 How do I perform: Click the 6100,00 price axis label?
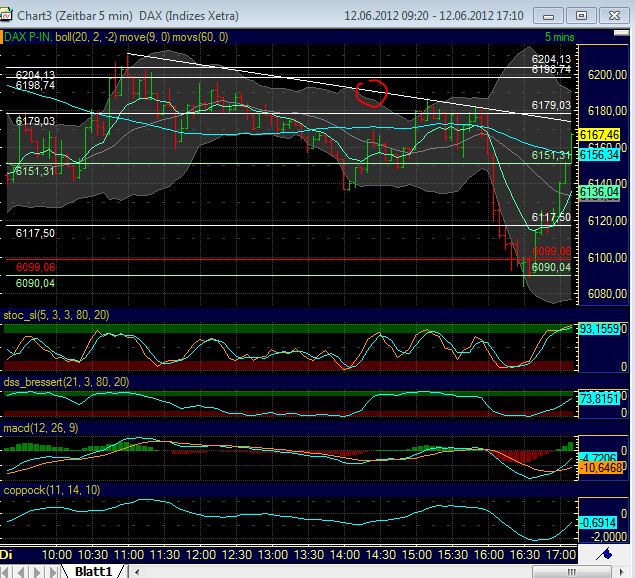pos(607,258)
